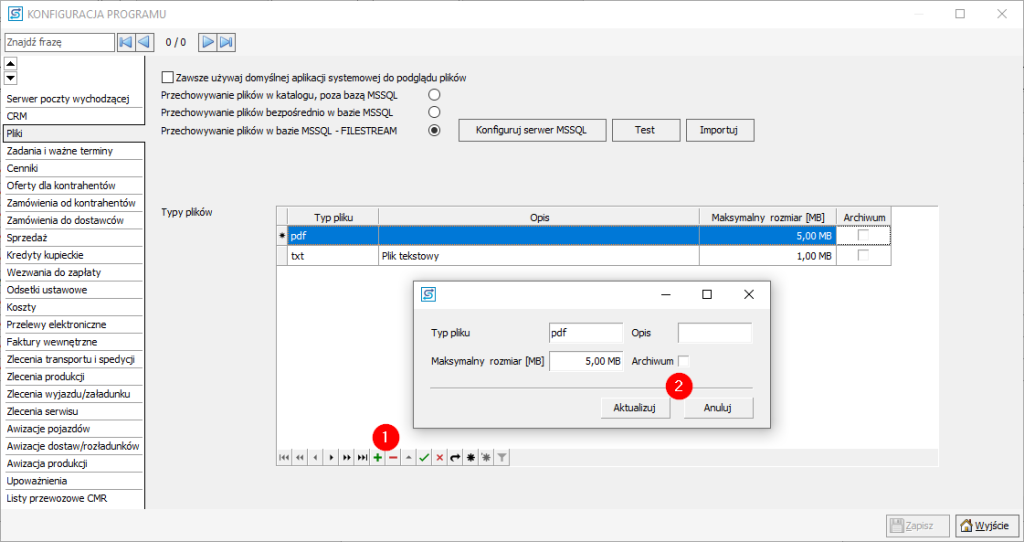Image resolution: width=1024 pixels, height=542 pixels.
Task: Enable always use default system application checkbox
Action: coord(167,77)
